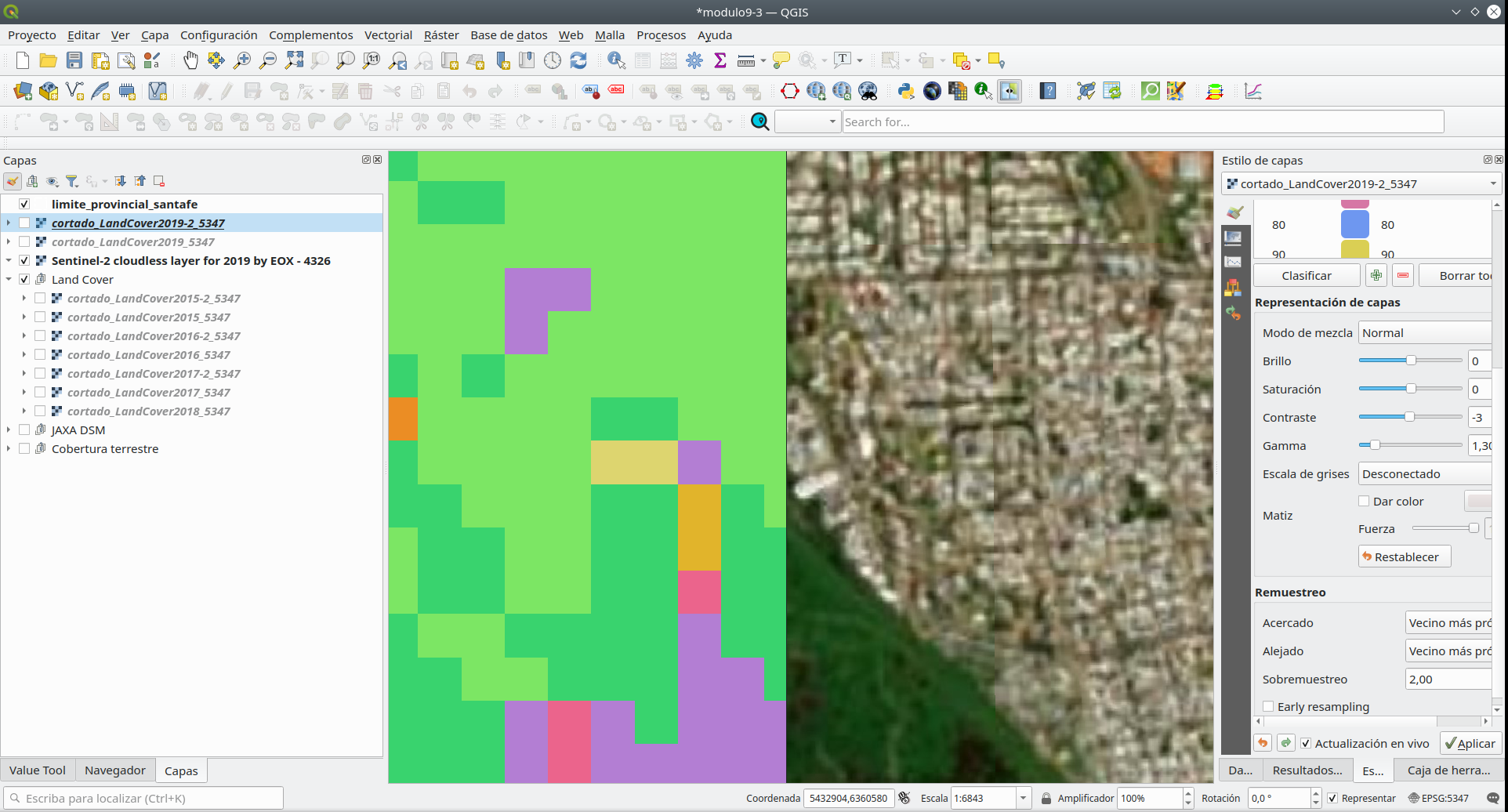Open the Acercado resampling dropdown
1508x812 pixels.
click(1448, 622)
